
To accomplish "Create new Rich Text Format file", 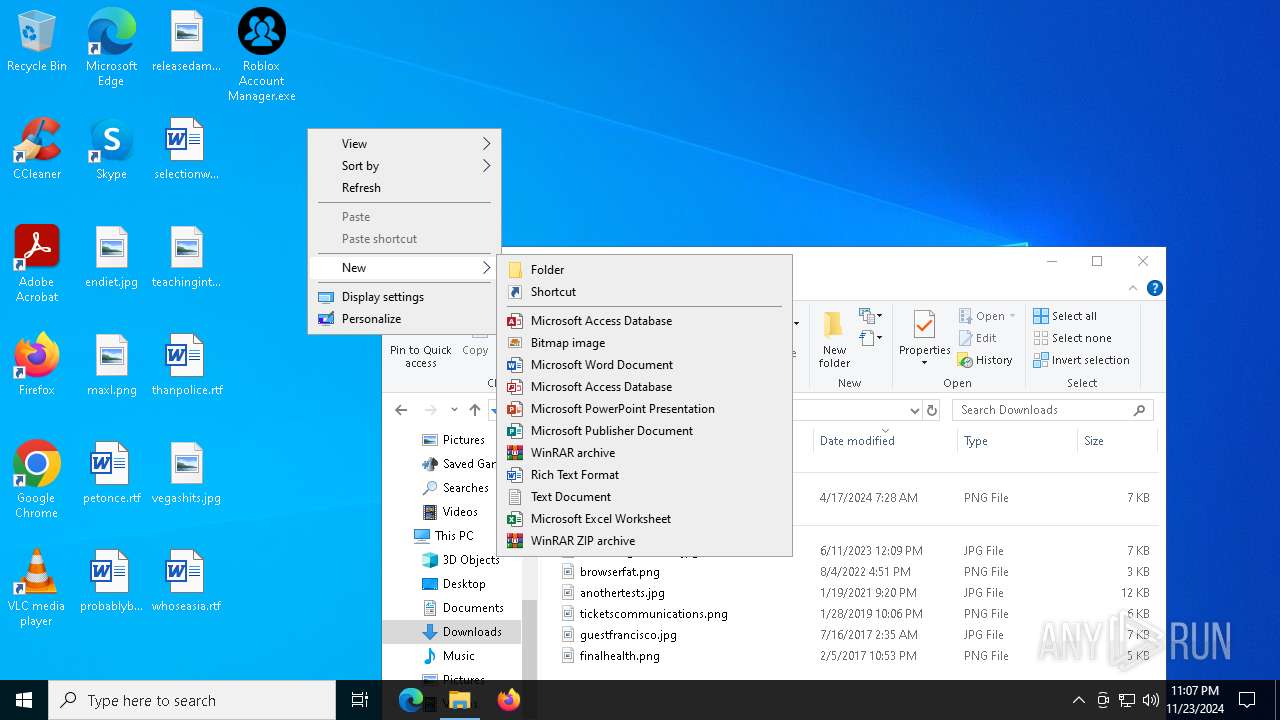I will (x=645, y=475).
